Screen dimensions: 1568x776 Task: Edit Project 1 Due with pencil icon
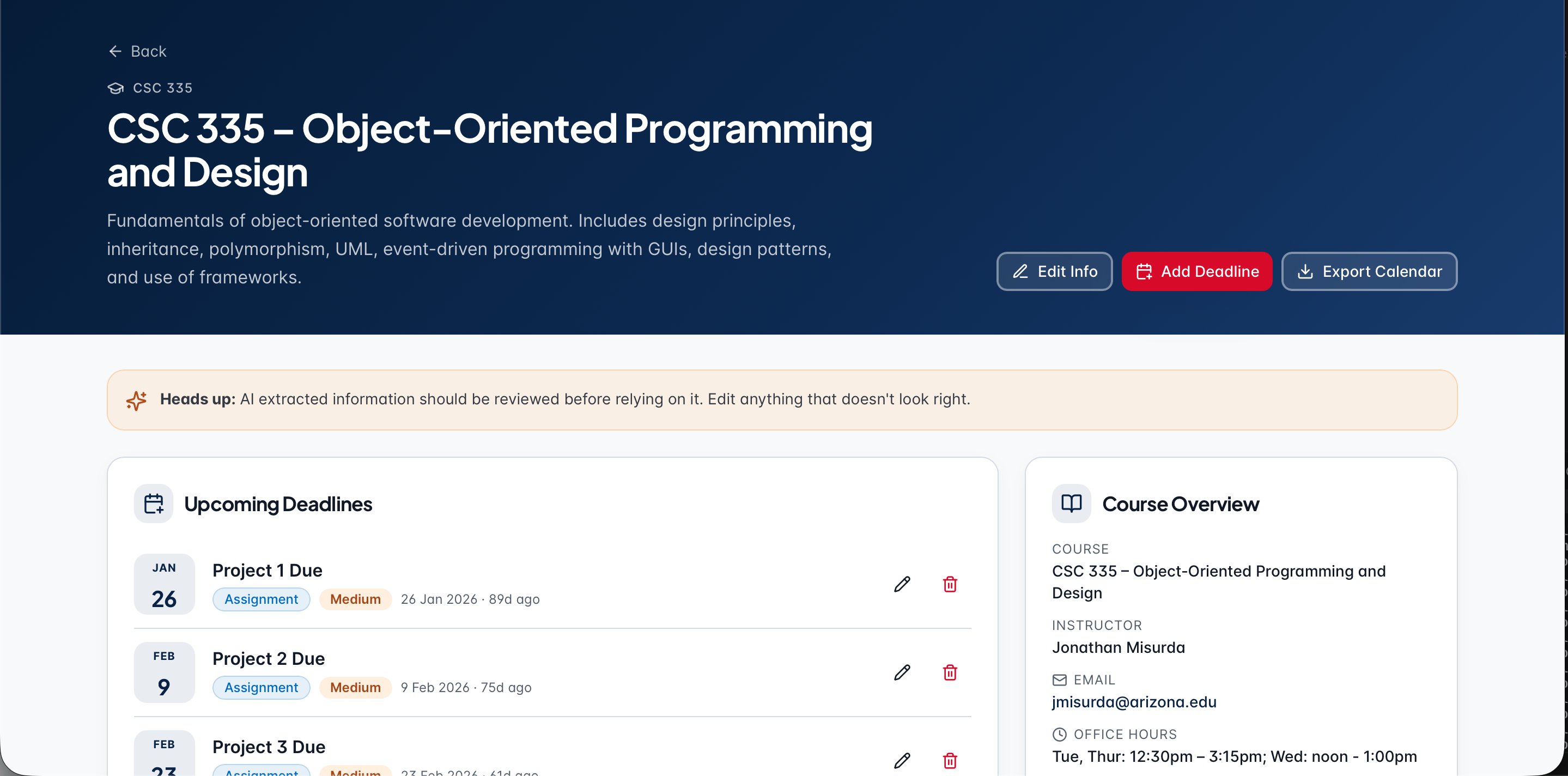click(902, 584)
